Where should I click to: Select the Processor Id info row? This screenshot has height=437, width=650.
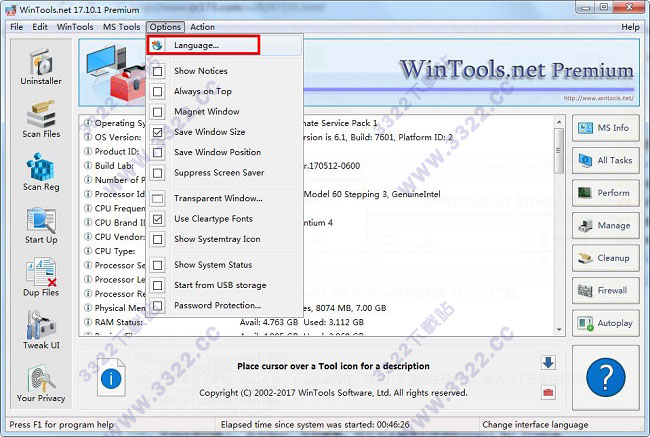(317, 194)
